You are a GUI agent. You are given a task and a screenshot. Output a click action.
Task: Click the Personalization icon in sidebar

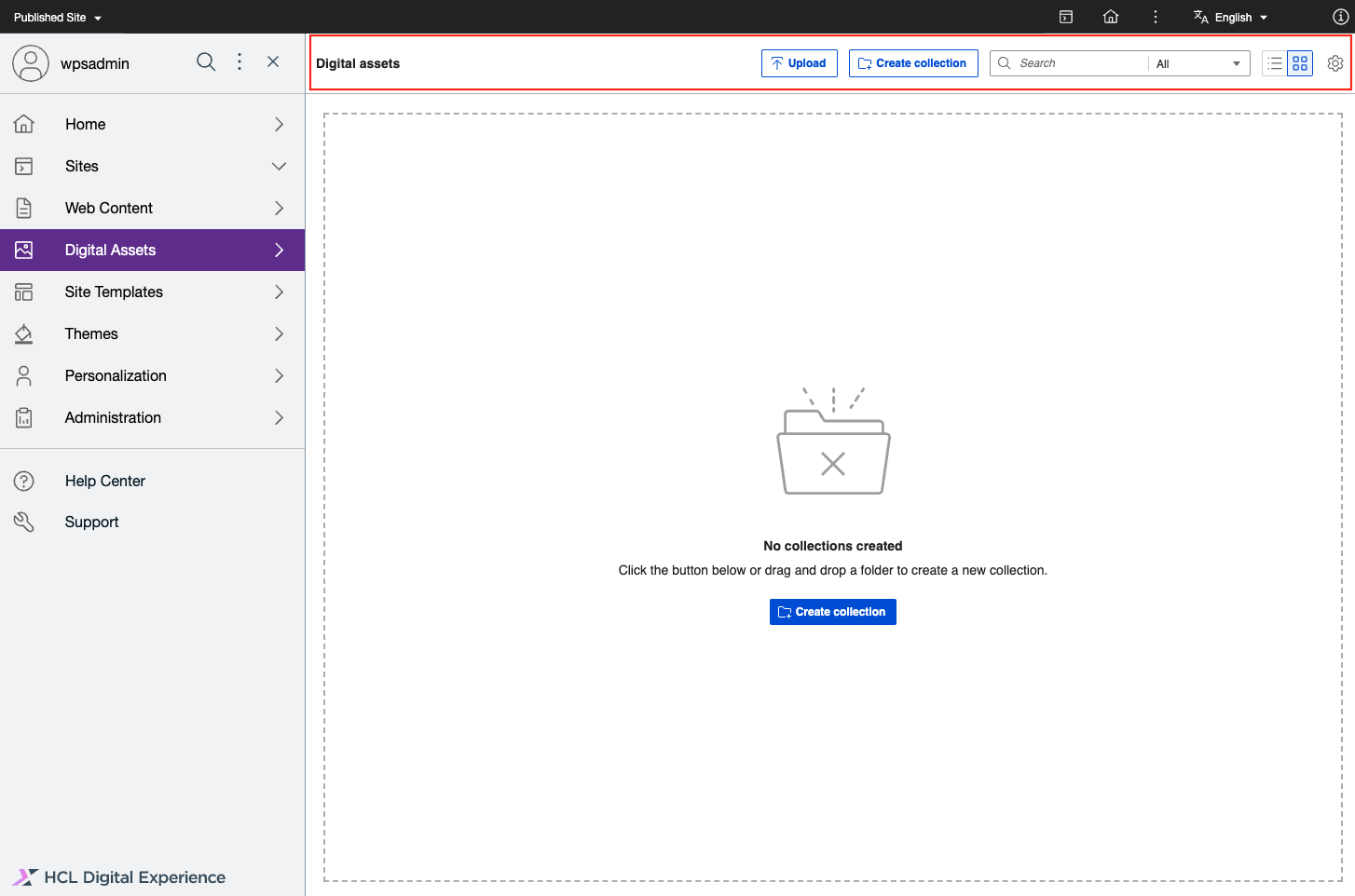click(x=24, y=375)
